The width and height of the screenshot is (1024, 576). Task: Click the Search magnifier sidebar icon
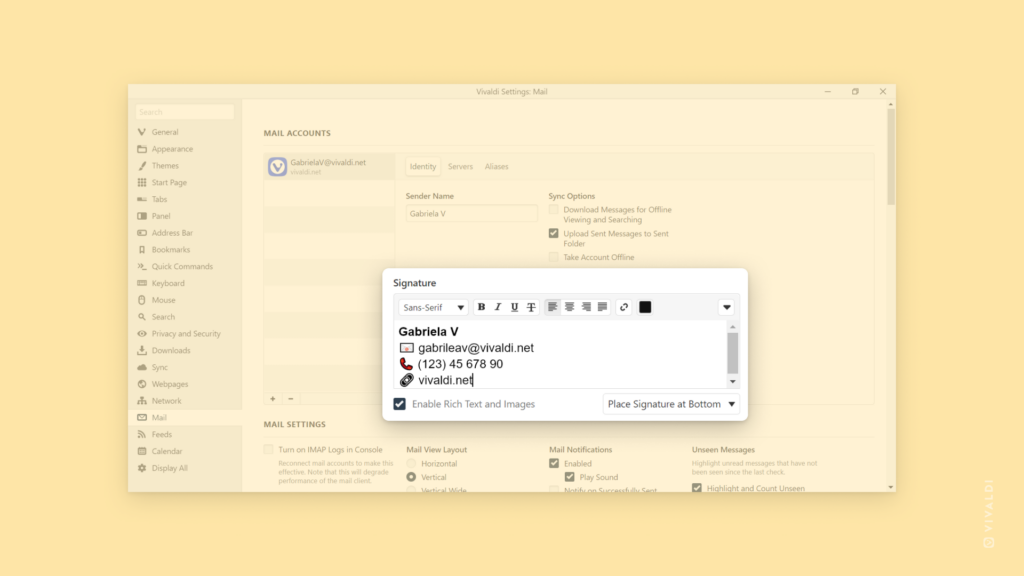(142, 317)
